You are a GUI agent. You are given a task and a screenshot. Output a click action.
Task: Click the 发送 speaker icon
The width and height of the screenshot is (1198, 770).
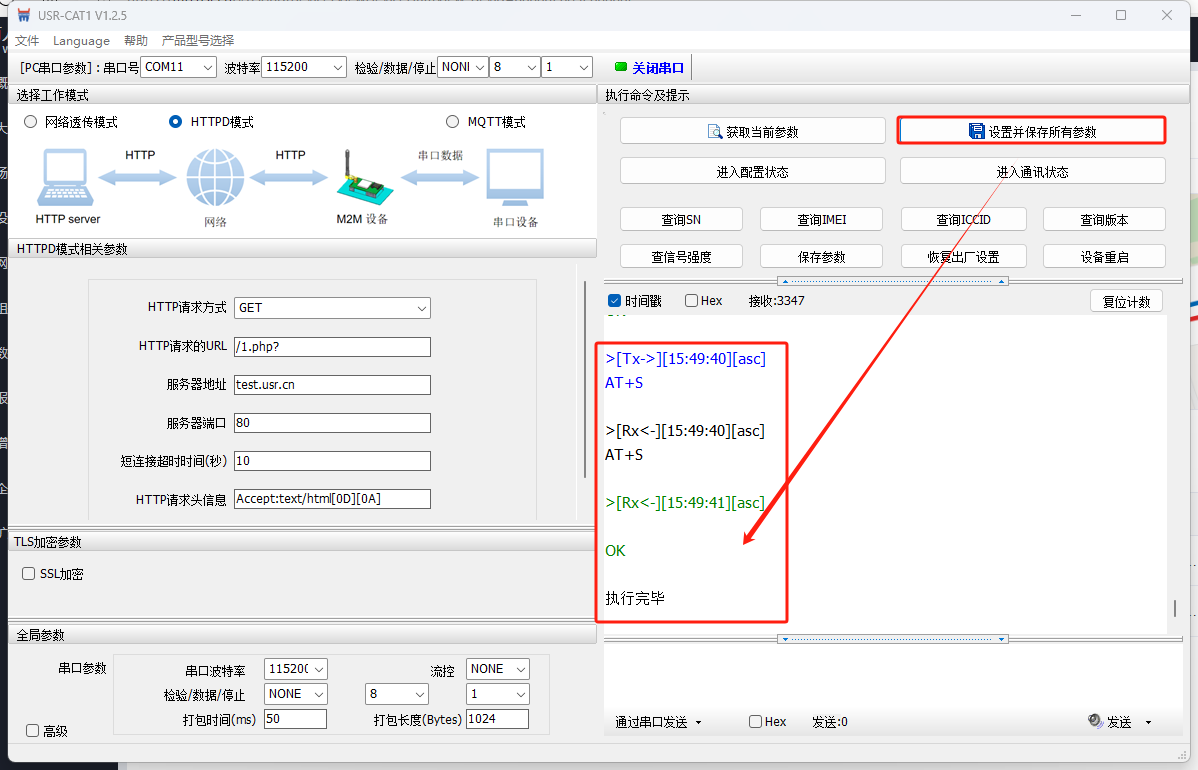(1095, 721)
